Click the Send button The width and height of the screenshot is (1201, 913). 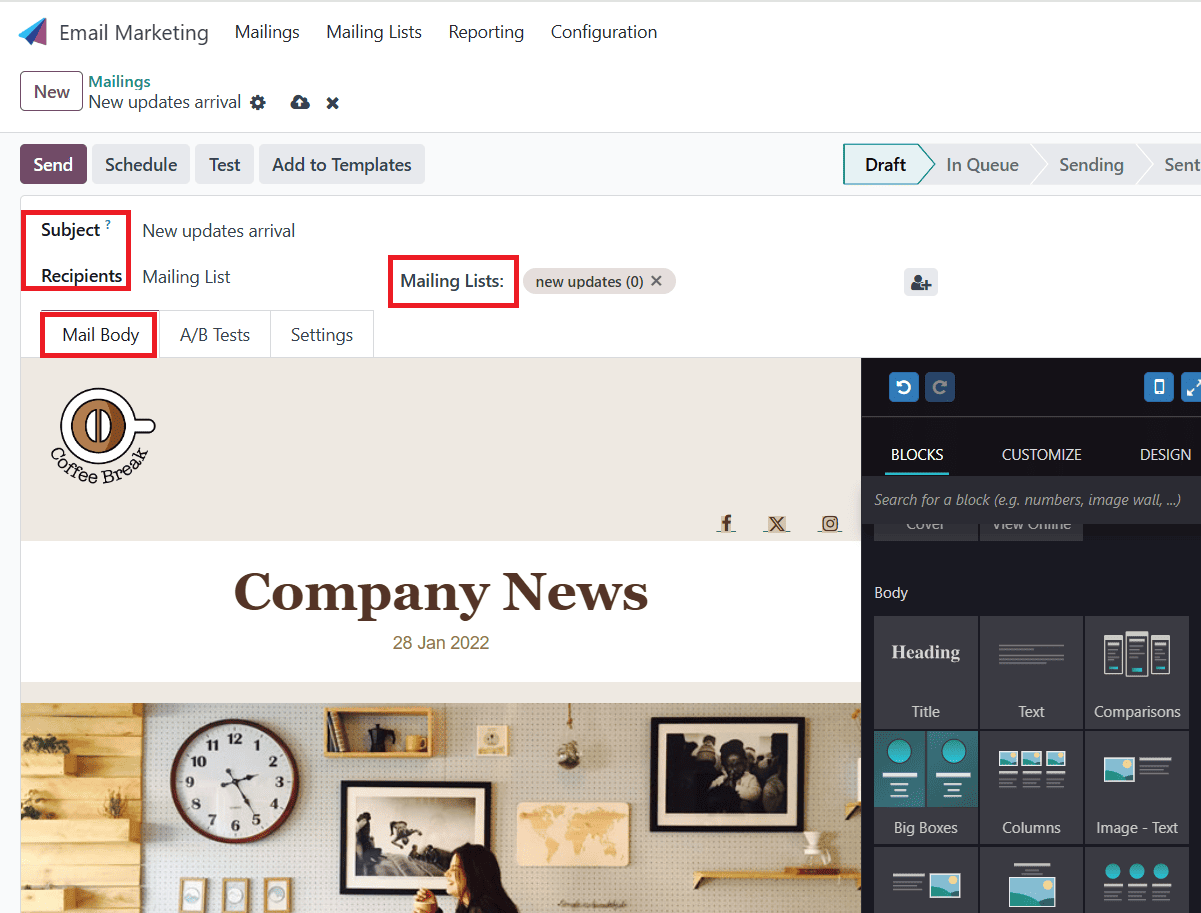53,165
